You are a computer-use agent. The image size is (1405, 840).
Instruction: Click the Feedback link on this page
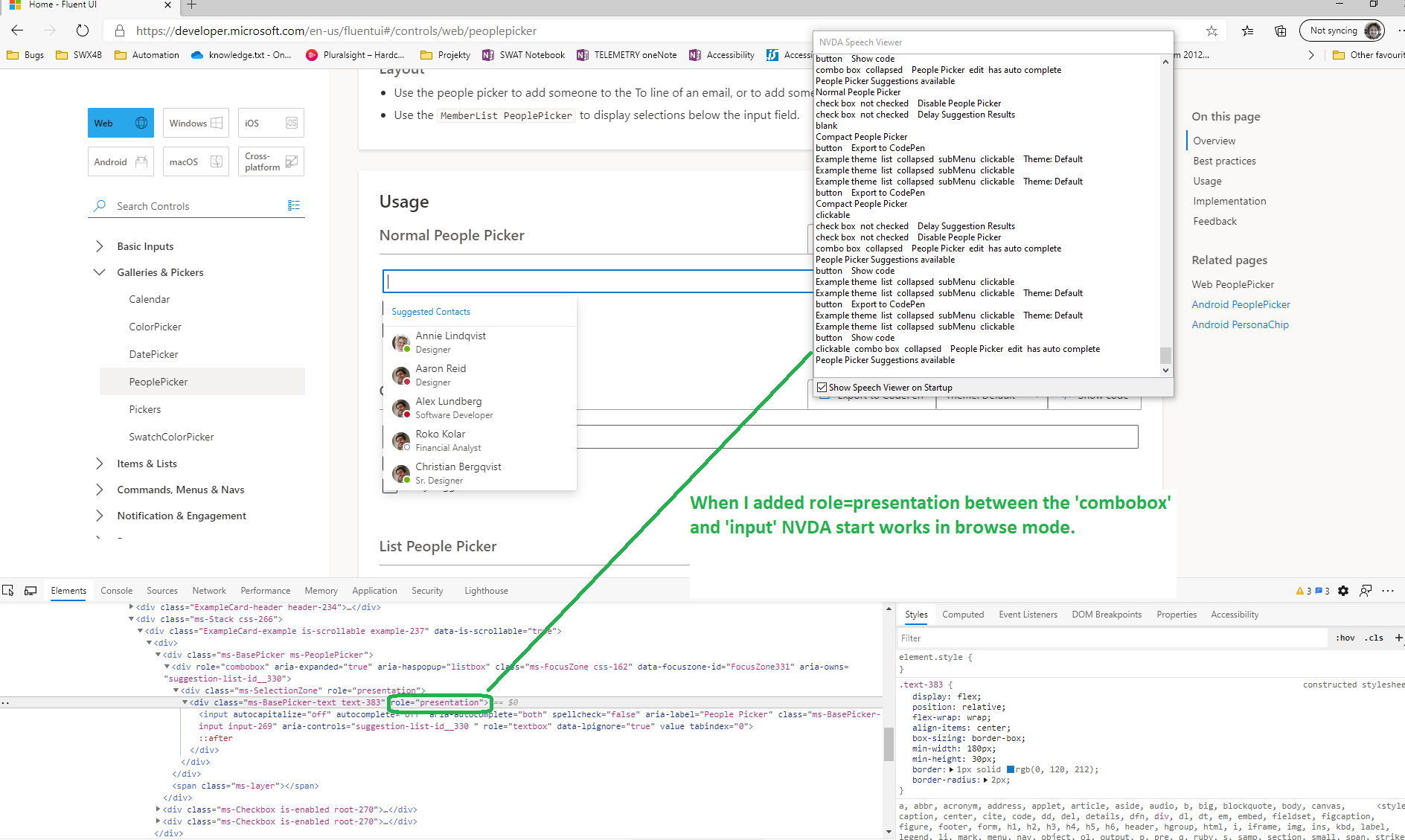click(1214, 221)
